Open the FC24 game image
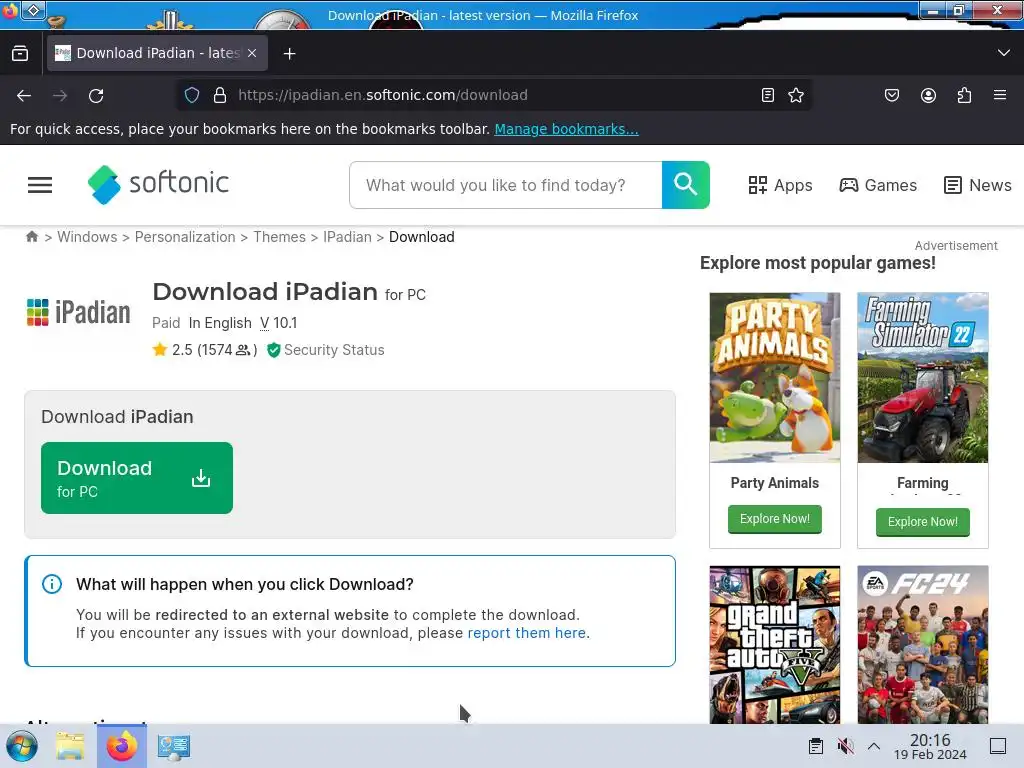 [923, 645]
